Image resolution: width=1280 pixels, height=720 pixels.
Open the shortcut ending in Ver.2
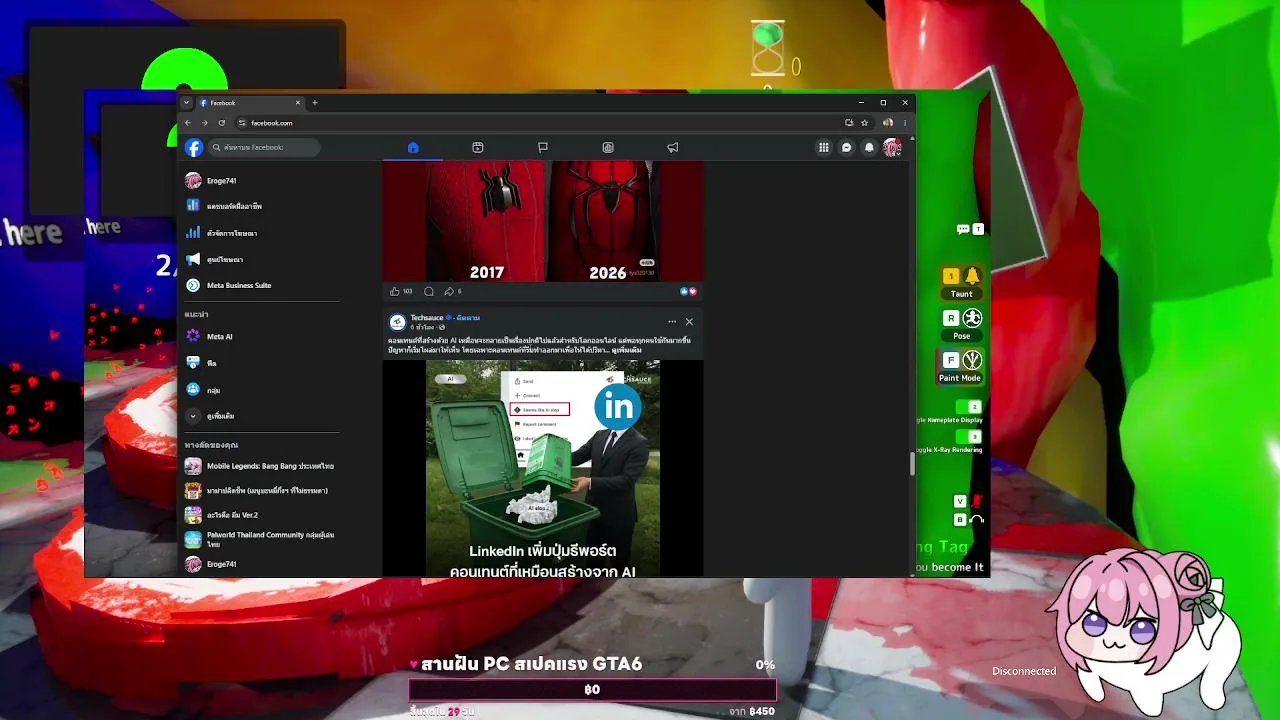point(262,515)
